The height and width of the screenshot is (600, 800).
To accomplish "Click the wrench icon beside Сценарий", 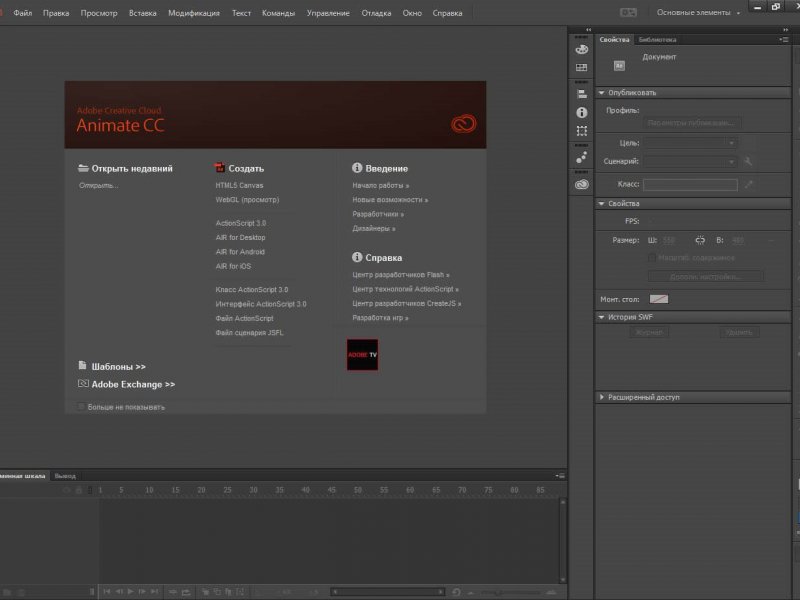I will point(748,162).
